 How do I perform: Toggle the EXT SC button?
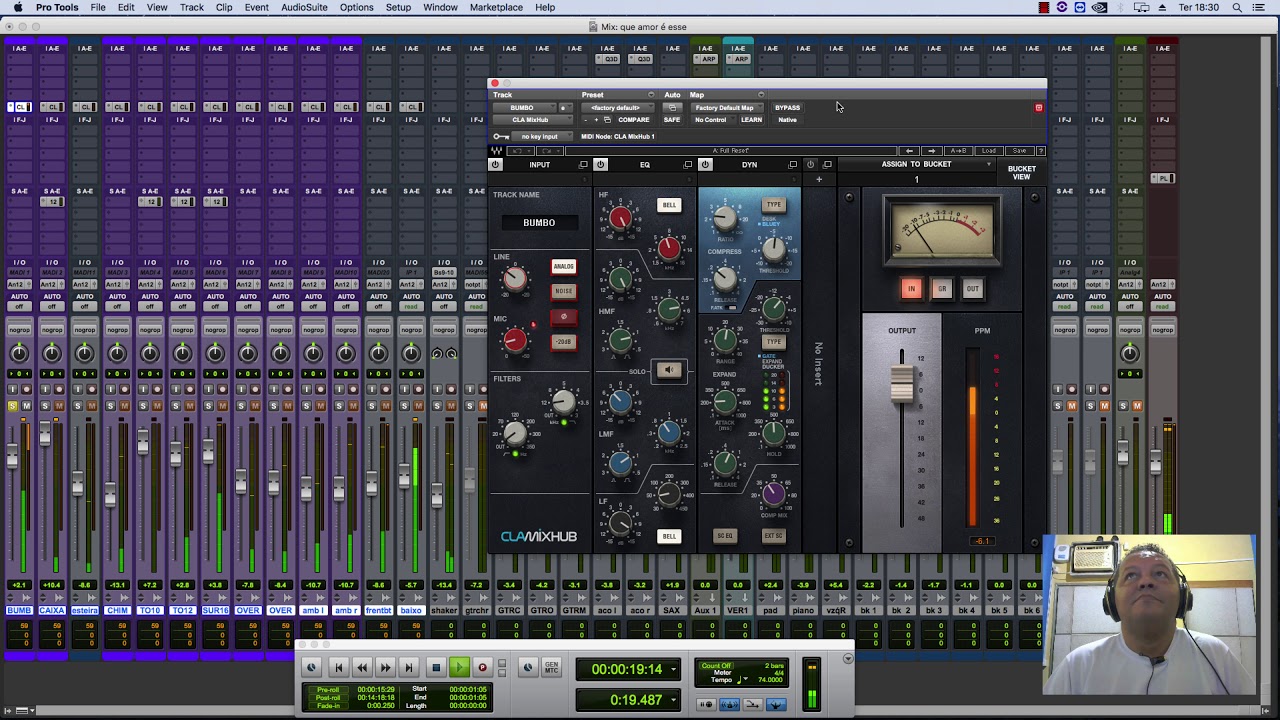pos(773,536)
